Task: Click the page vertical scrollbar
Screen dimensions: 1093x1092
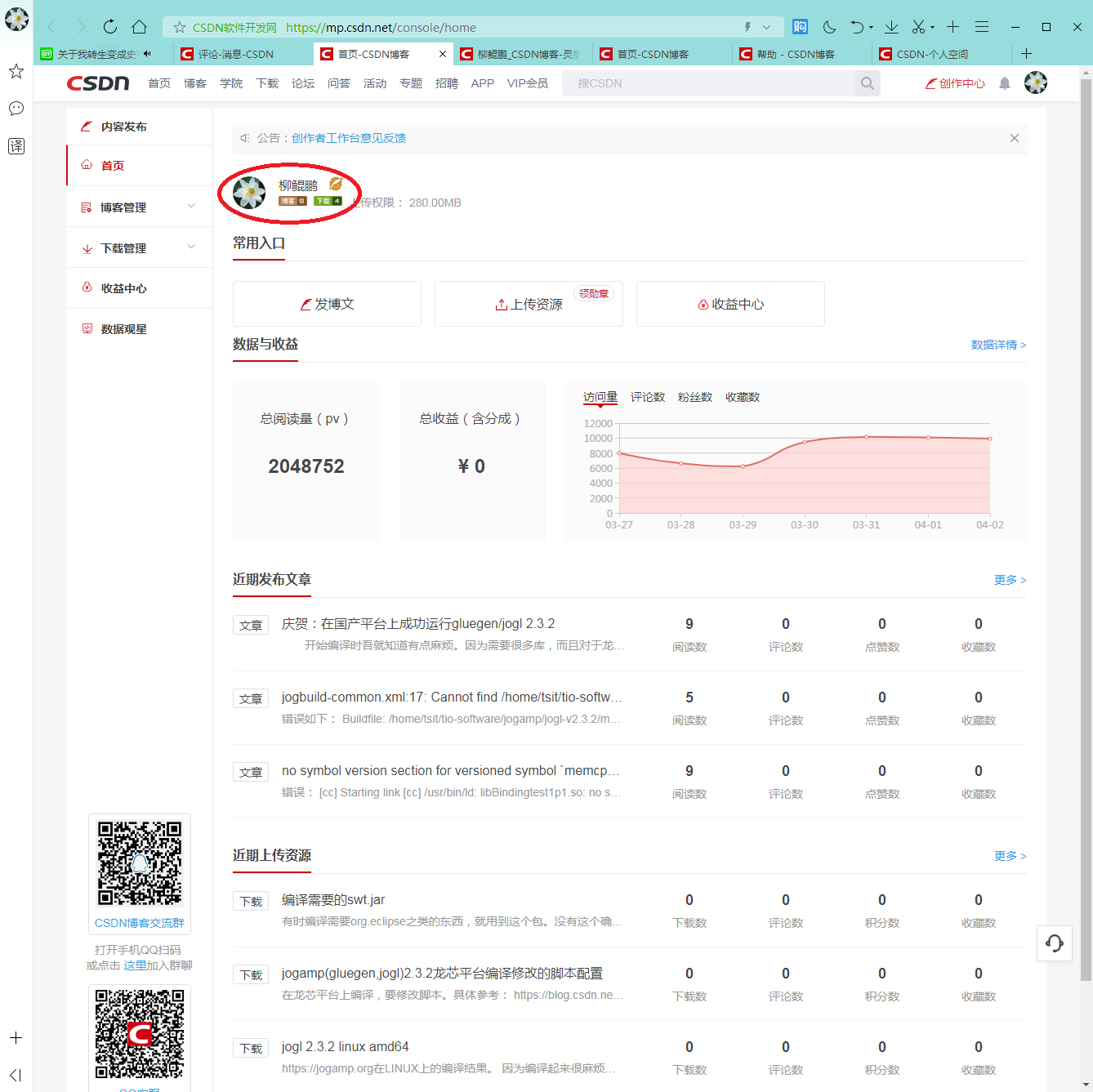Action: coord(1086,529)
